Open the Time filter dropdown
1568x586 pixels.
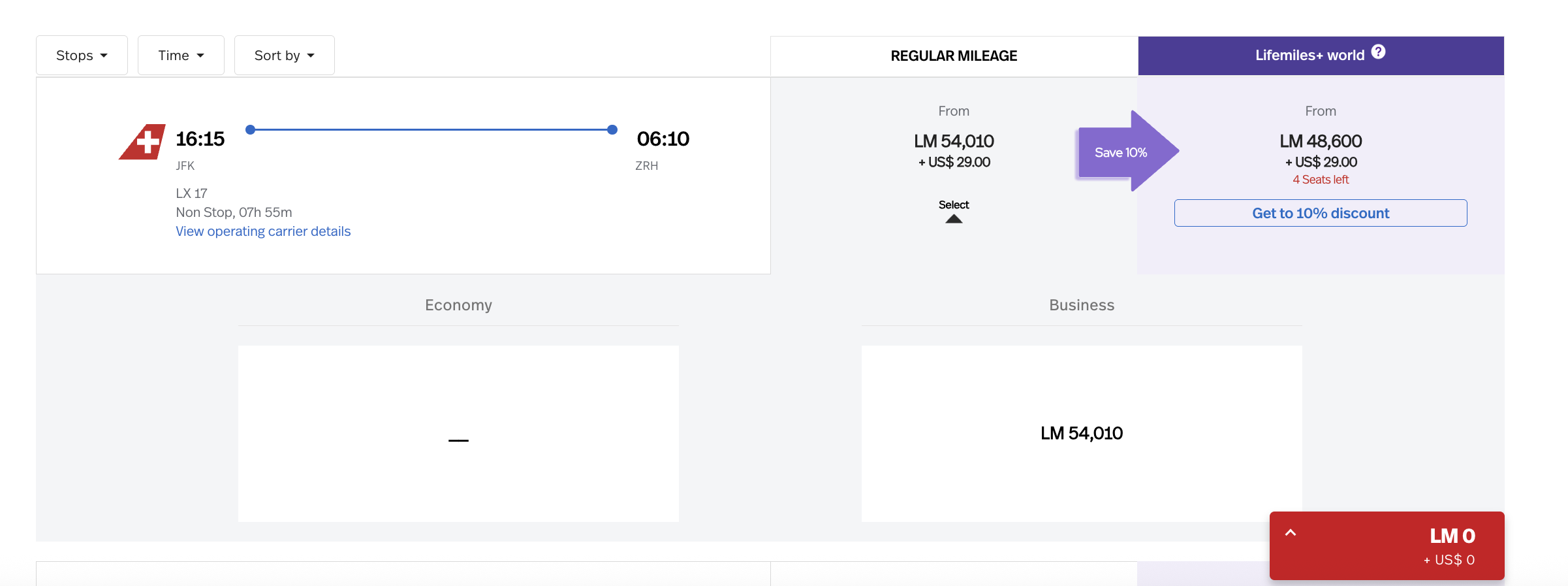[181, 56]
